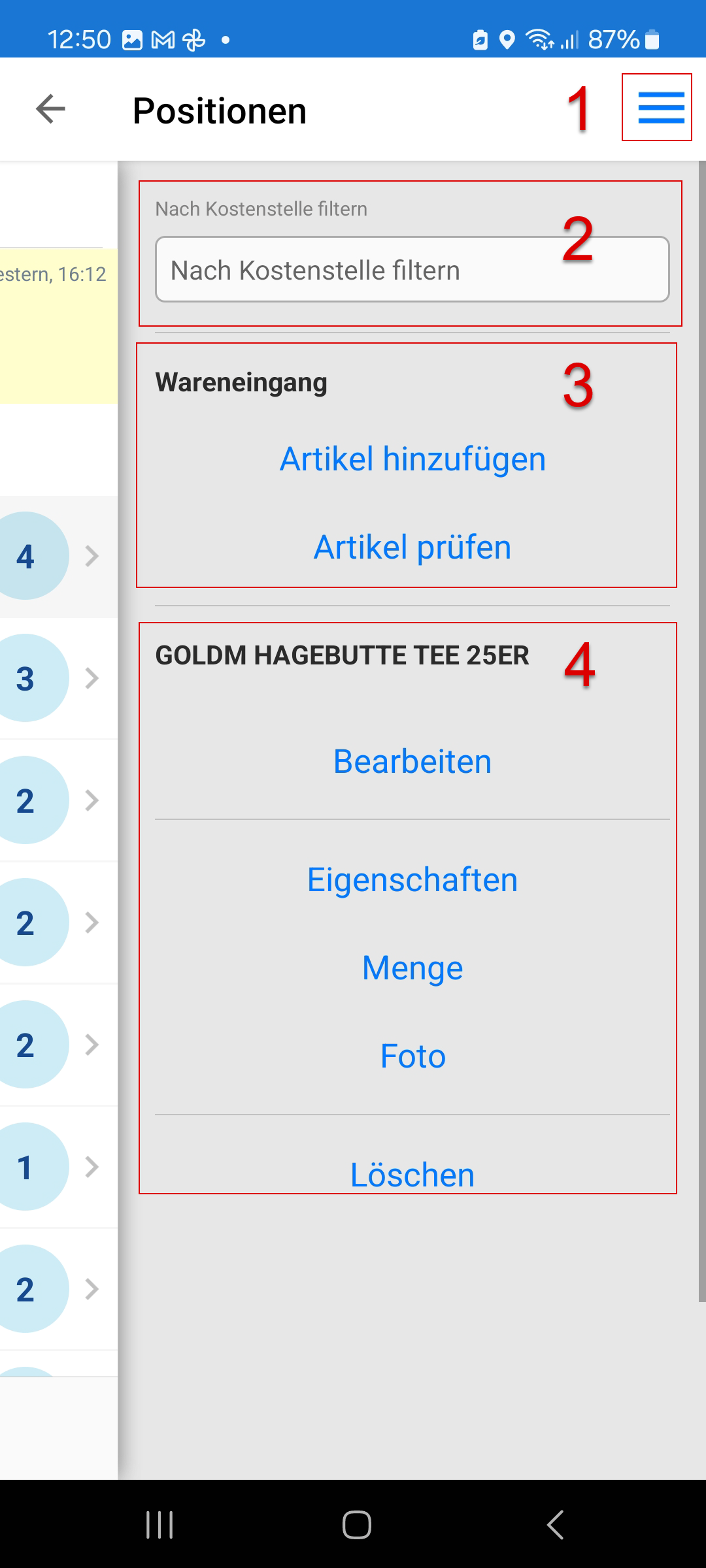The height and width of the screenshot is (1568, 706).
Task: Expand the row with quantity 4
Action: (x=92, y=556)
